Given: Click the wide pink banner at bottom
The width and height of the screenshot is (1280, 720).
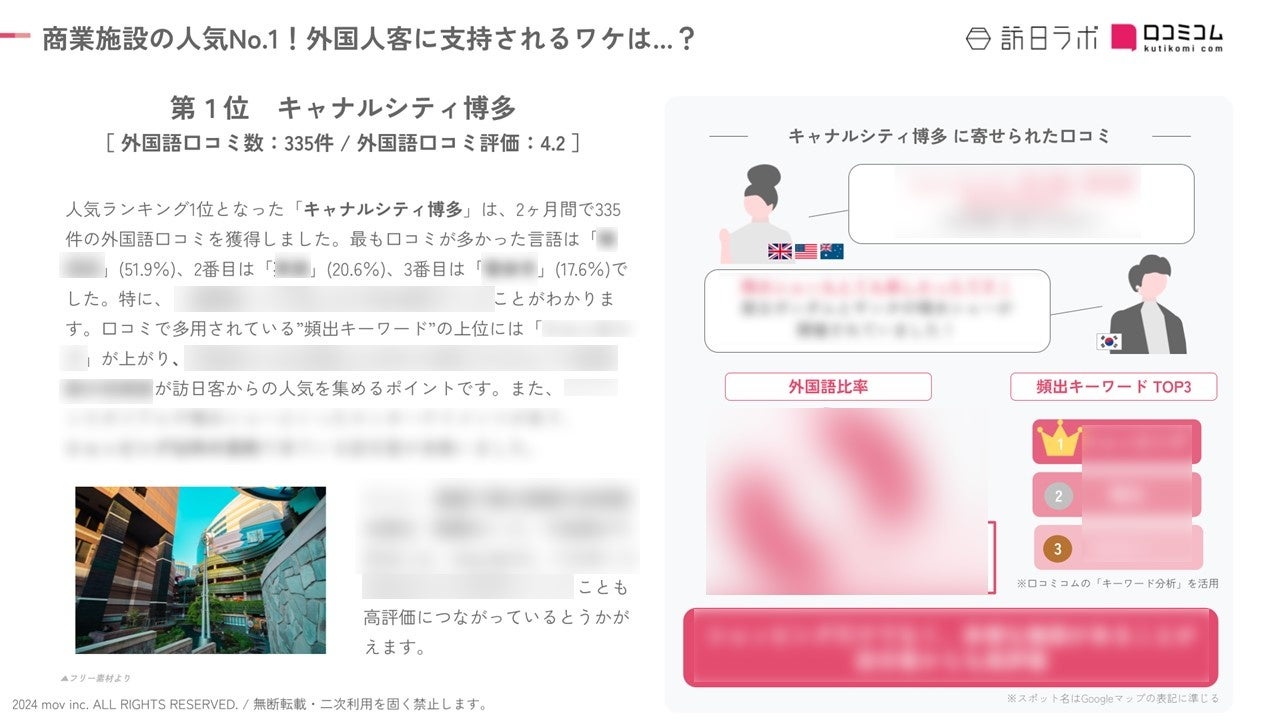Looking at the screenshot, I should pos(950,647).
